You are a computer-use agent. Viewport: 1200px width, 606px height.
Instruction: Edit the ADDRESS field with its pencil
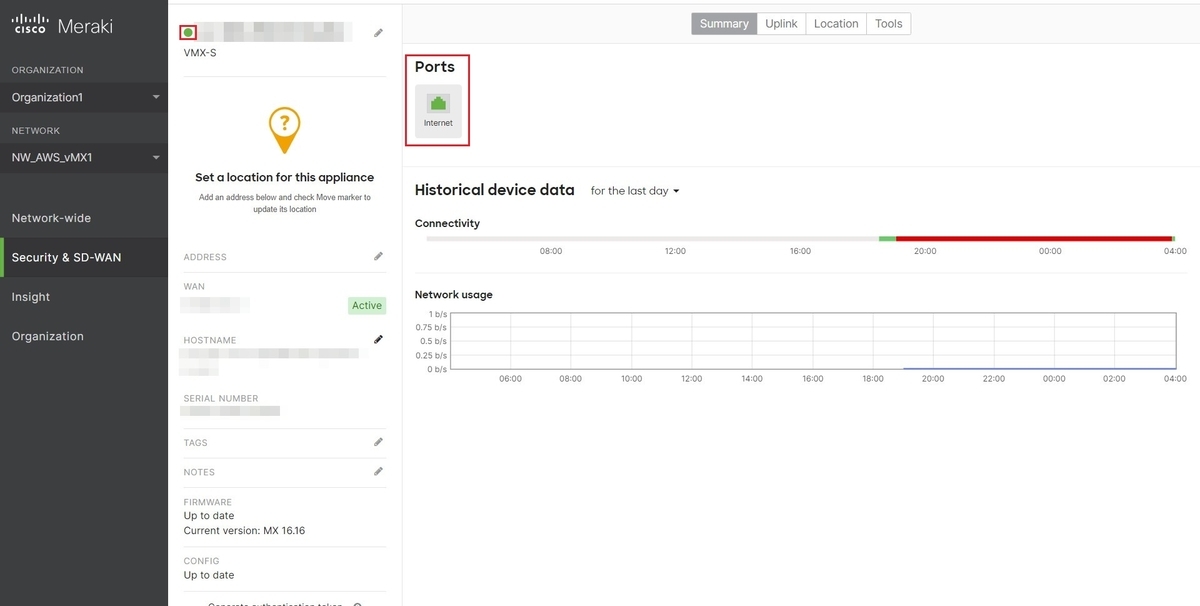tap(378, 257)
